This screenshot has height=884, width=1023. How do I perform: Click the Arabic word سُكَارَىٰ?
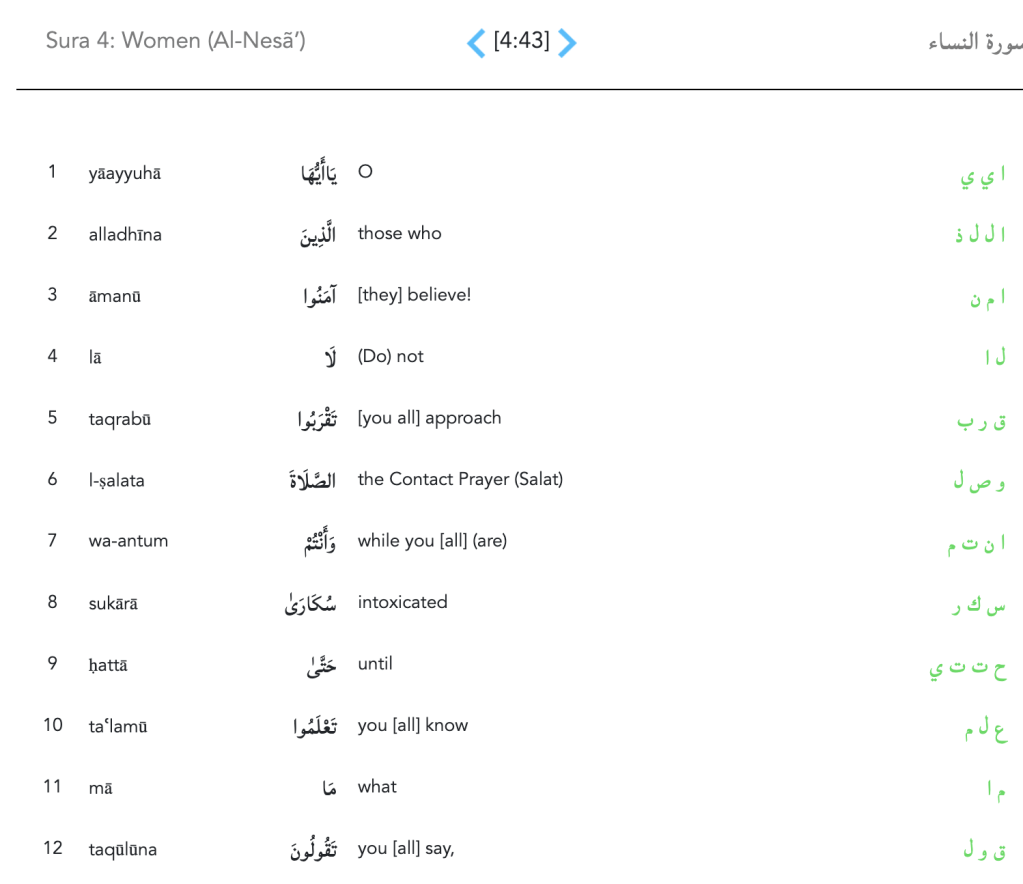(x=311, y=604)
